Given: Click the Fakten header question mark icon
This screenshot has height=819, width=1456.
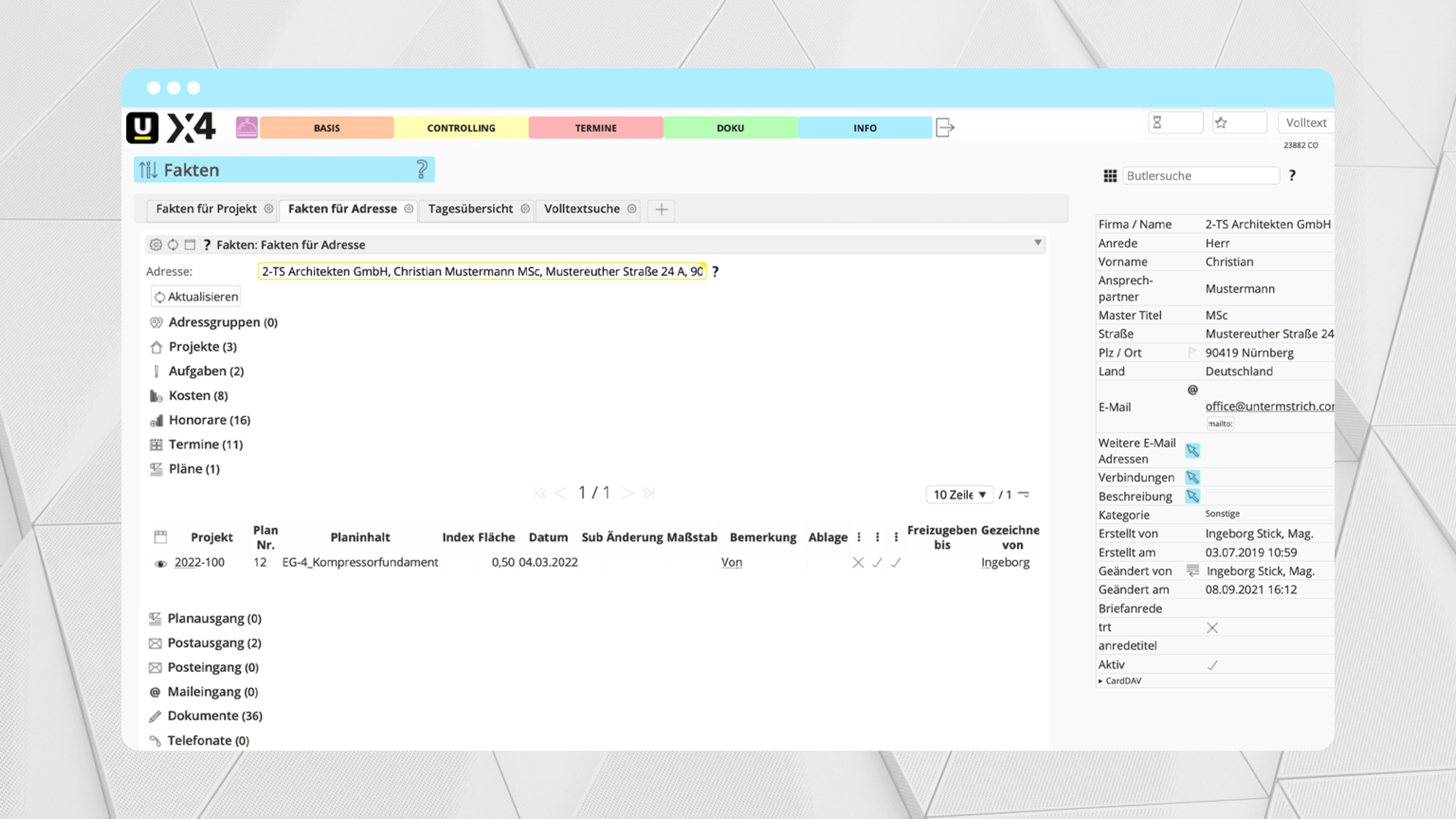Looking at the screenshot, I should [x=422, y=170].
